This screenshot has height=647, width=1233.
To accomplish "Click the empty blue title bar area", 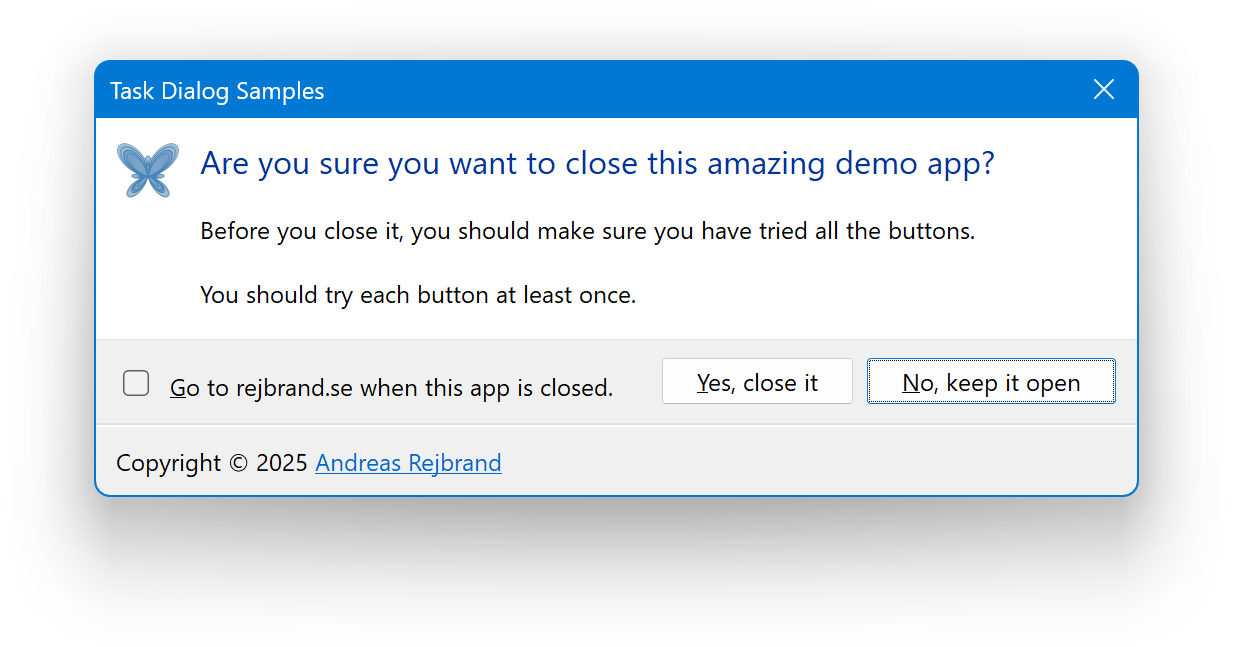I will coord(700,90).
